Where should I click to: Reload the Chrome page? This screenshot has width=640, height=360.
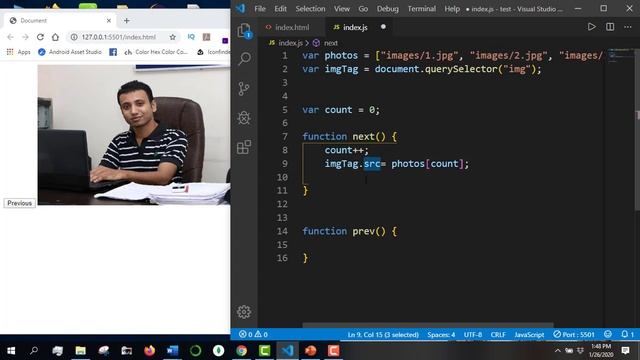[x=40, y=37]
